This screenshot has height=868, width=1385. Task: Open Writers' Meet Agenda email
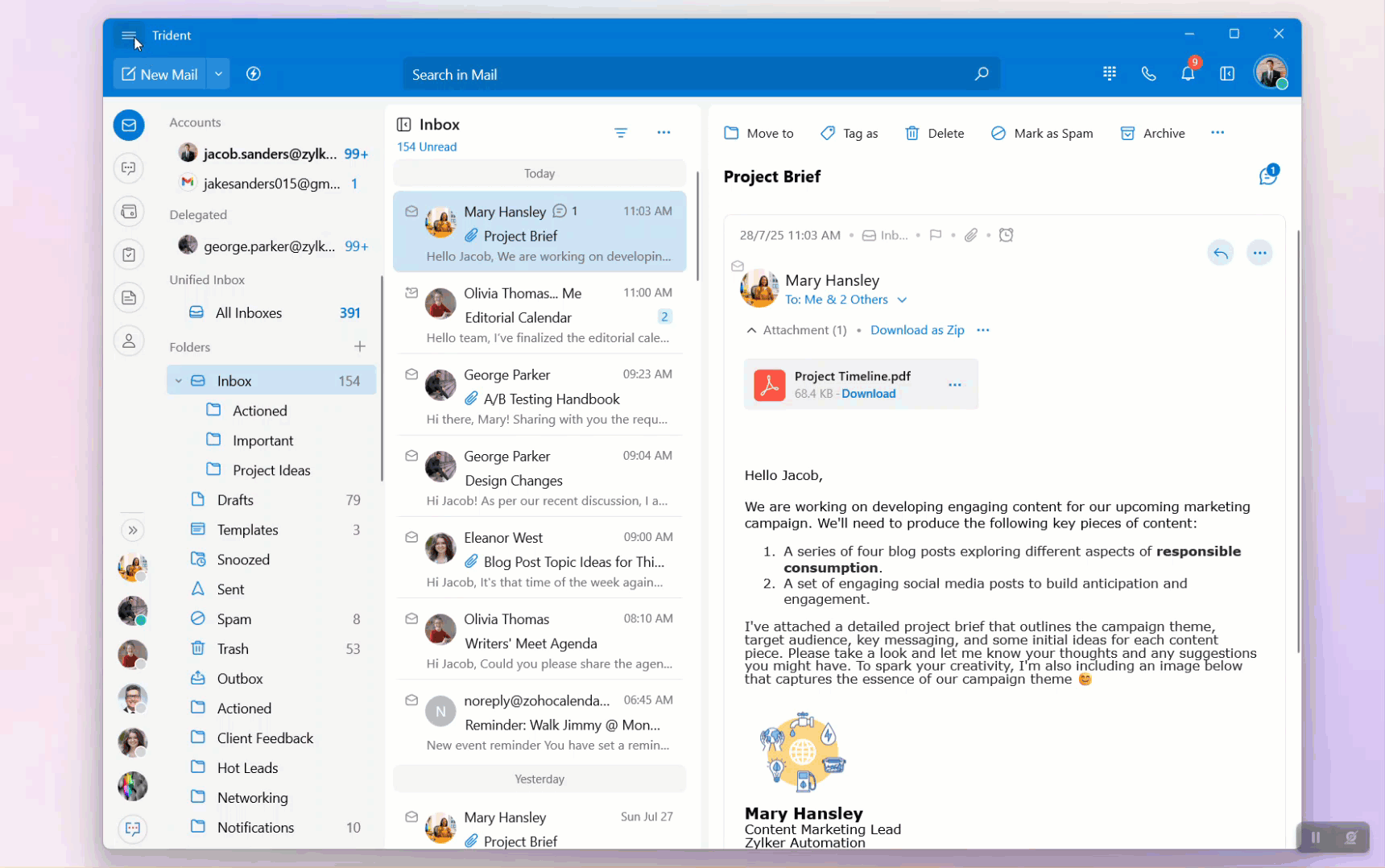click(x=540, y=639)
